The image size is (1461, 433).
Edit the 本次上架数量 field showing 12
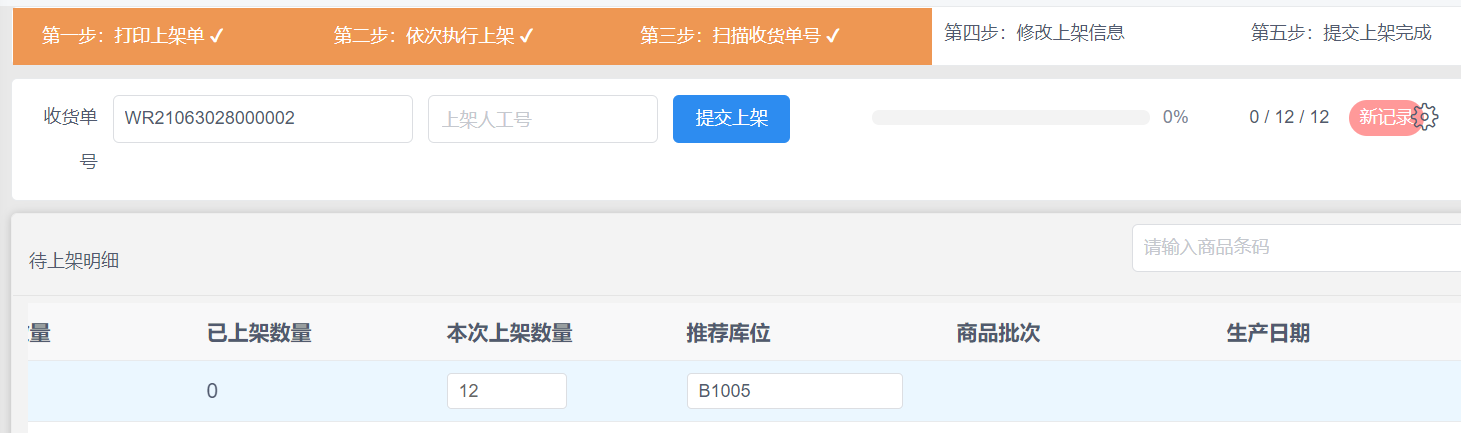[507, 391]
